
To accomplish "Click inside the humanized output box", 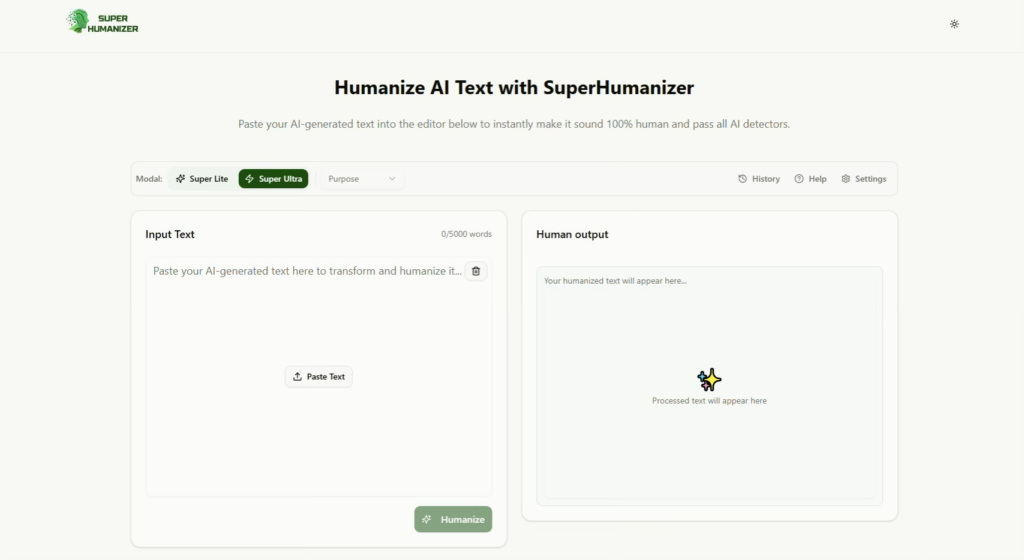I will 709,330.
